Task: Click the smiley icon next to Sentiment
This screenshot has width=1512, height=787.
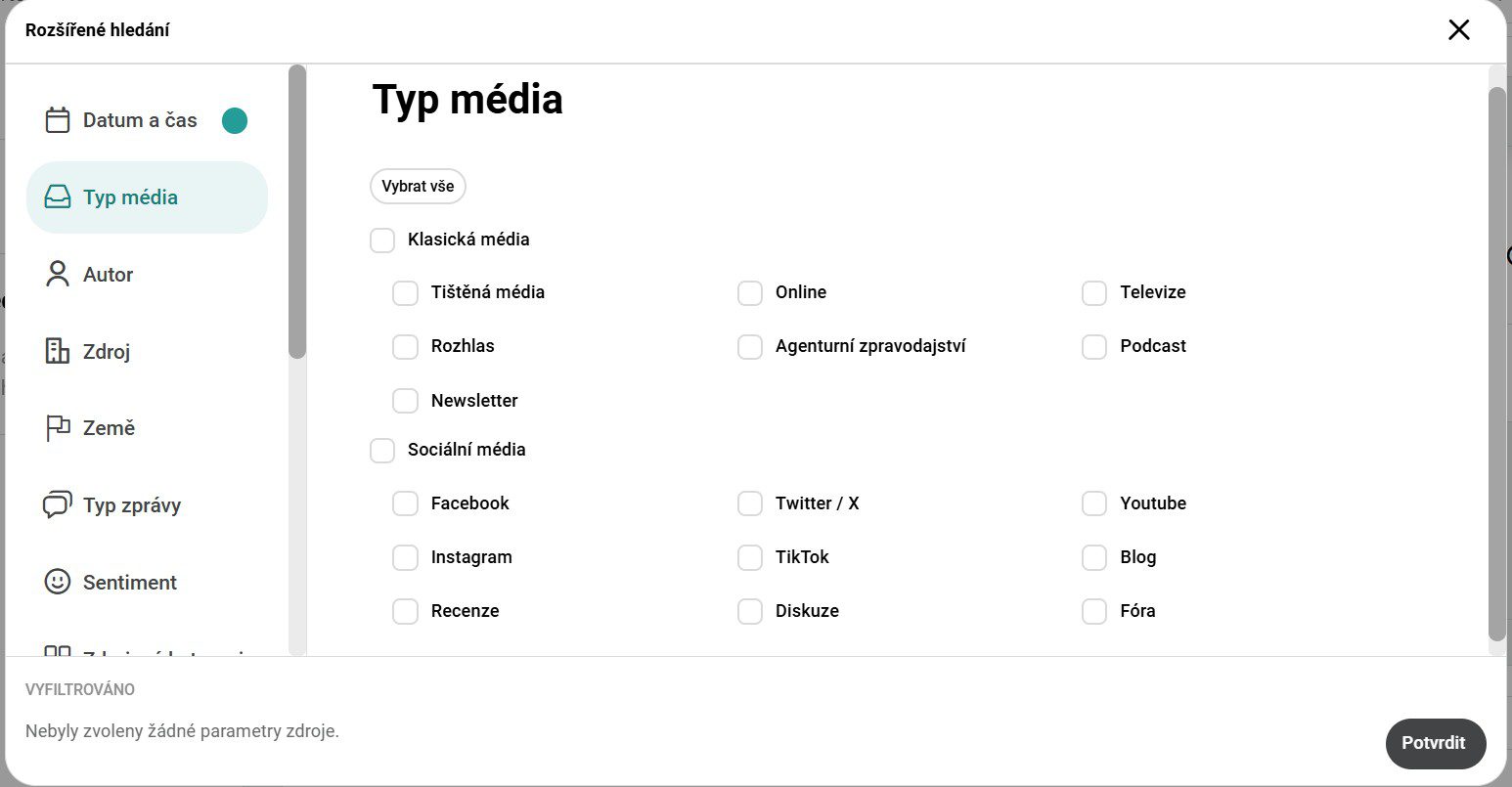Action: point(58,582)
